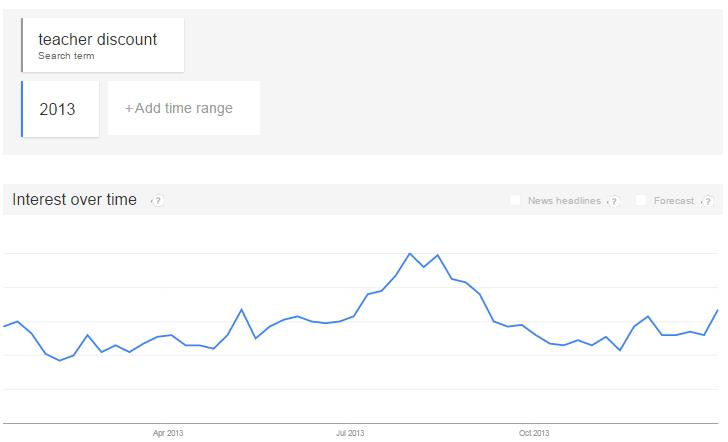728x442 pixels.
Task: Click the News headlines label
Action: 564,201
